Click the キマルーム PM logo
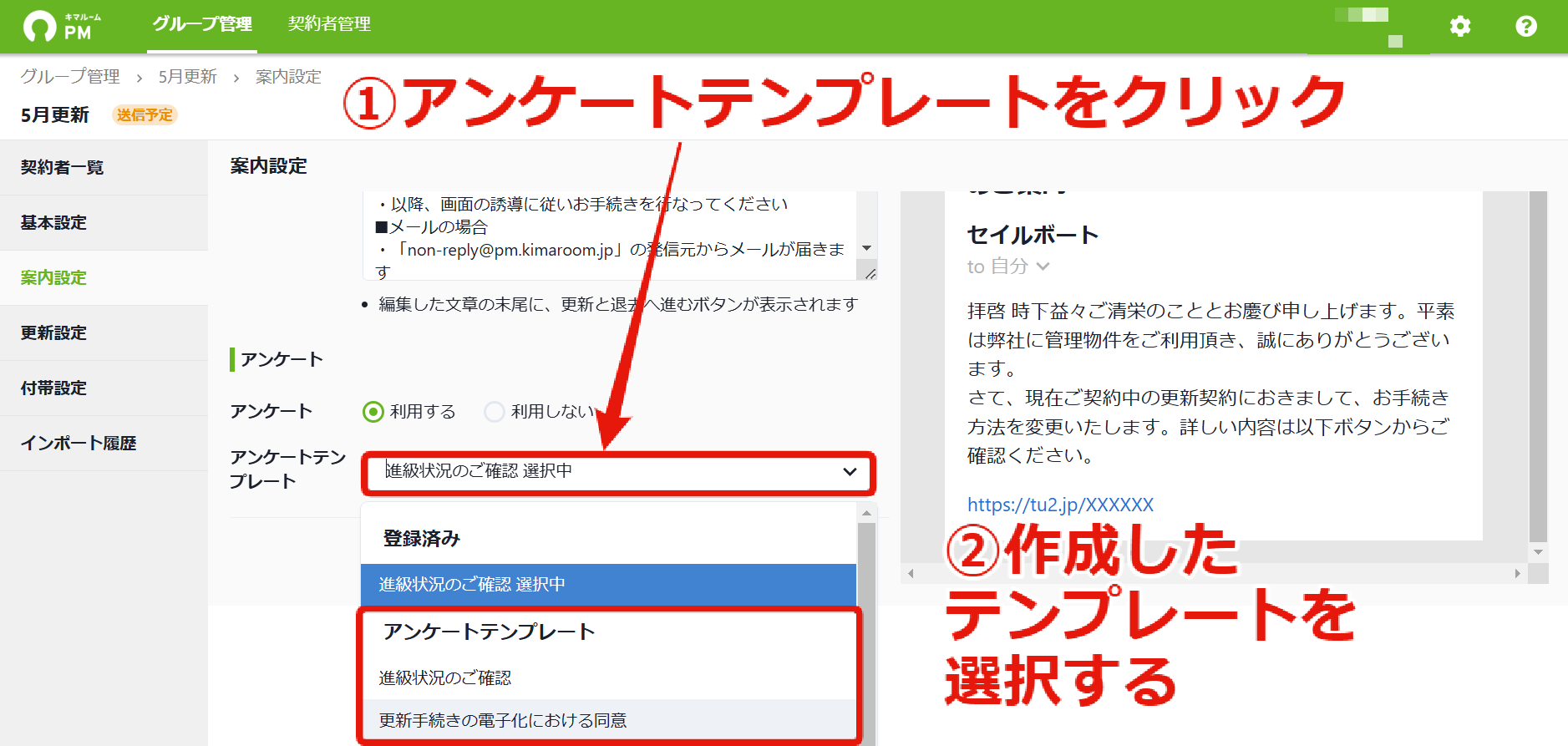Screen dimensions: 1568x746 pyautogui.click(x=63, y=26)
